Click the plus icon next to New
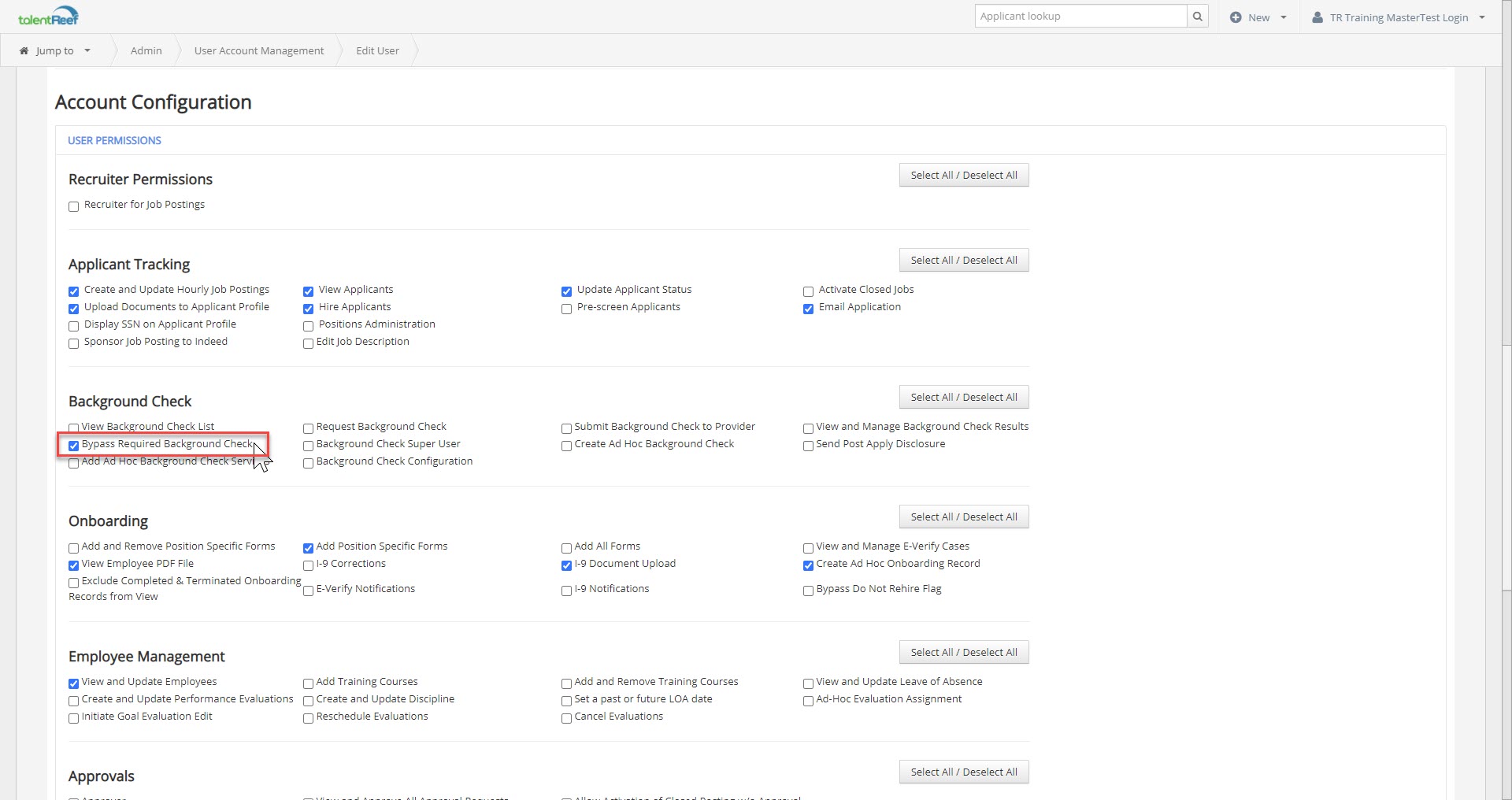This screenshot has width=1512, height=800. [1236, 17]
